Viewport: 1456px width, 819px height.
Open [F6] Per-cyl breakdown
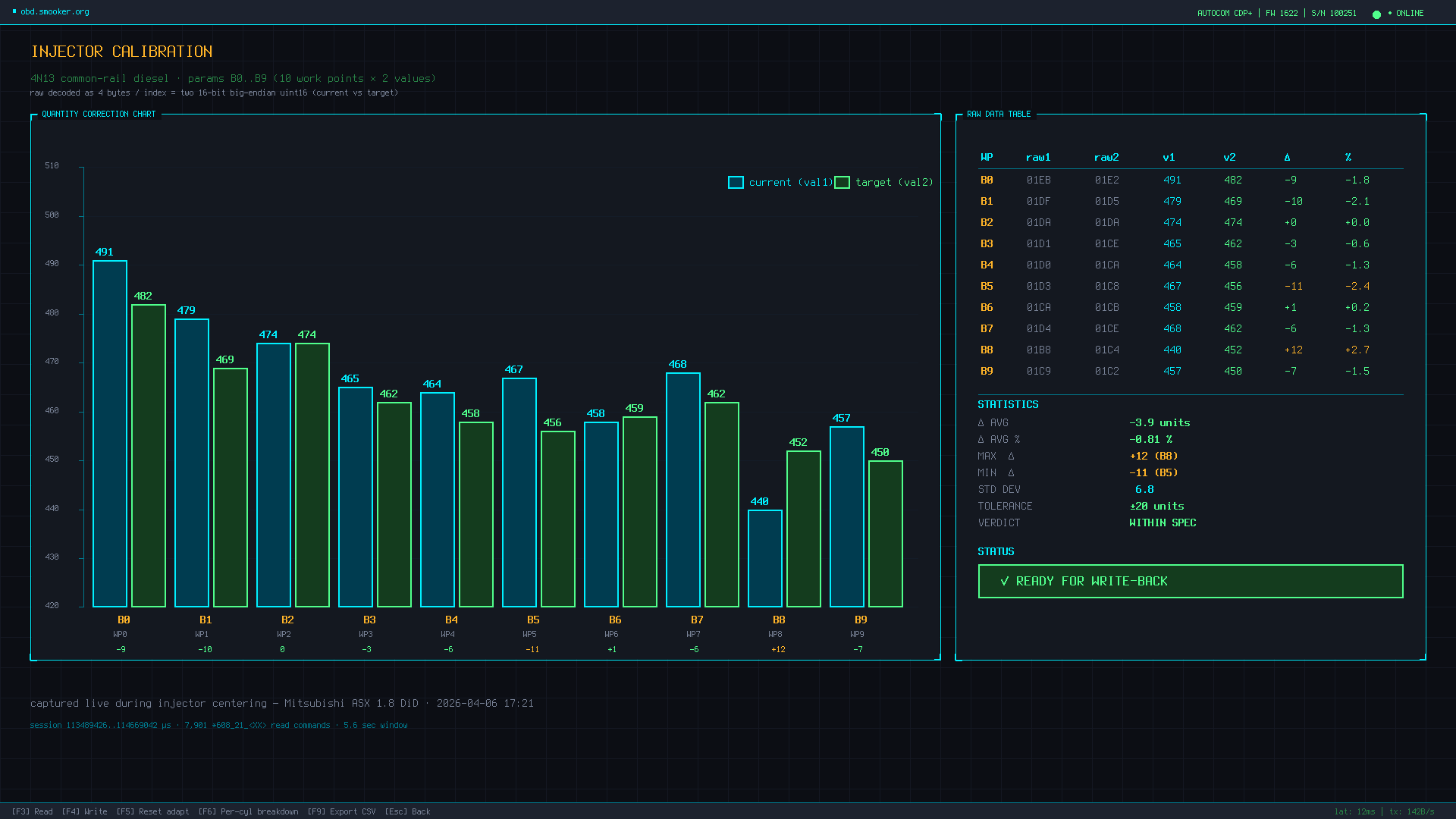pos(249,811)
